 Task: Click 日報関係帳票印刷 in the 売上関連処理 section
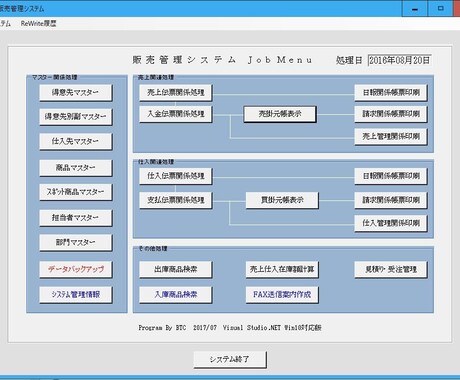pos(391,92)
